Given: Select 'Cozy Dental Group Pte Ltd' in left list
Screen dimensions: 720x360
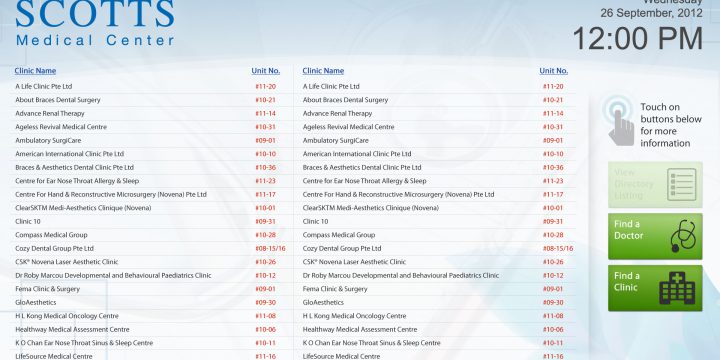Looking at the screenshot, I should [54, 248].
